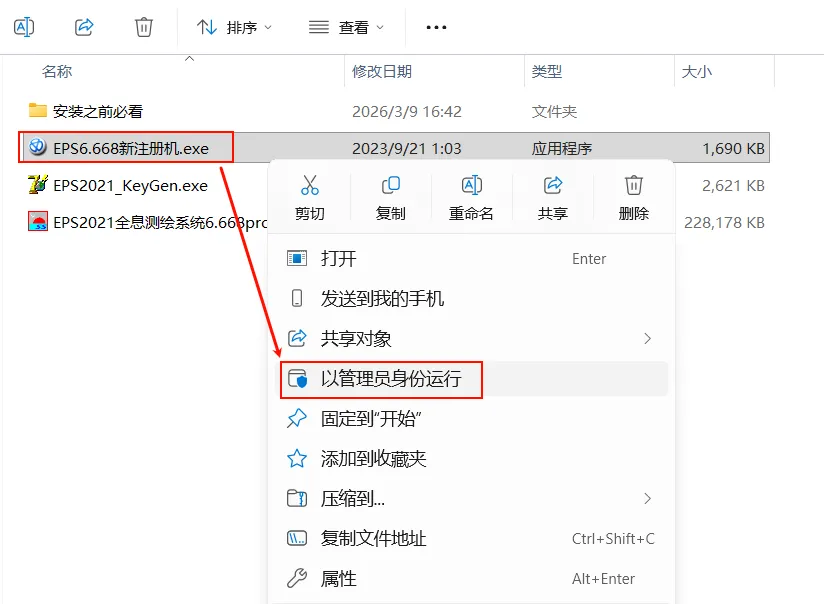Screen dimensions: 824x604
Task: Choose 属性 menu entry
Action: point(473,579)
